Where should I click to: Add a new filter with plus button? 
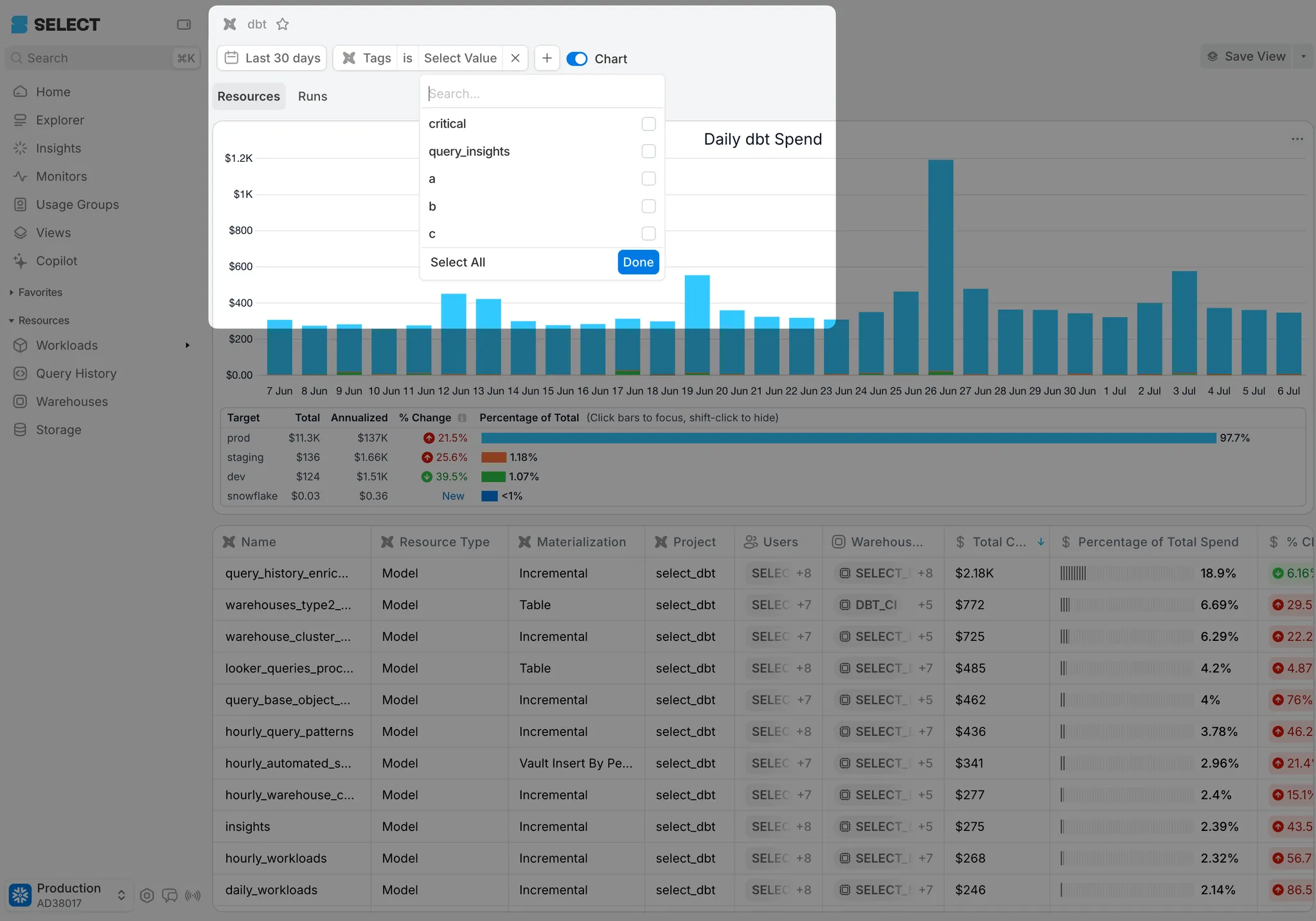547,58
